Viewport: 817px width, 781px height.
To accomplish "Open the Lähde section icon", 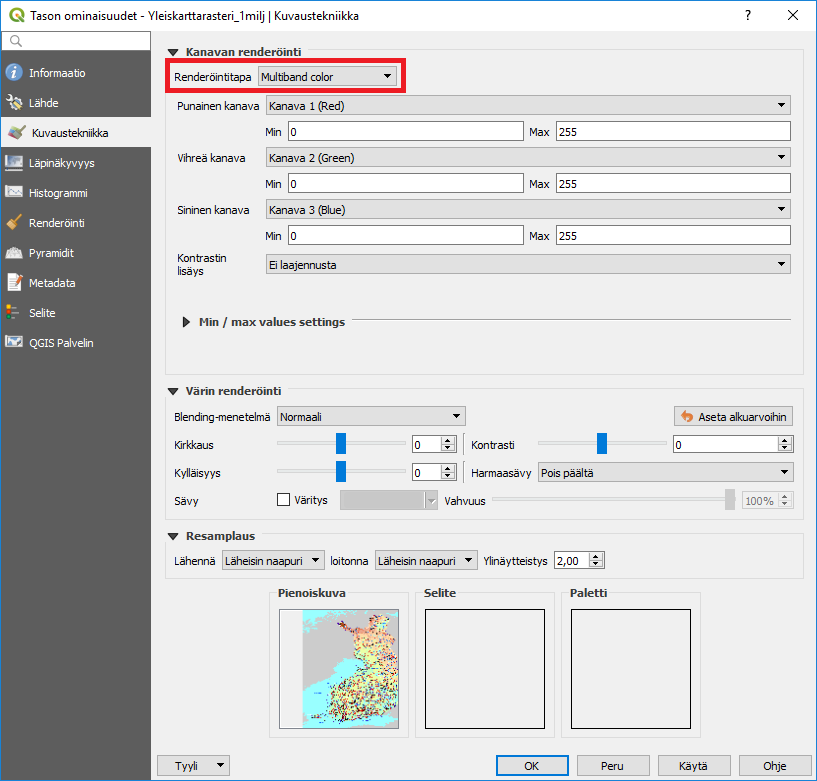I will click(14, 102).
